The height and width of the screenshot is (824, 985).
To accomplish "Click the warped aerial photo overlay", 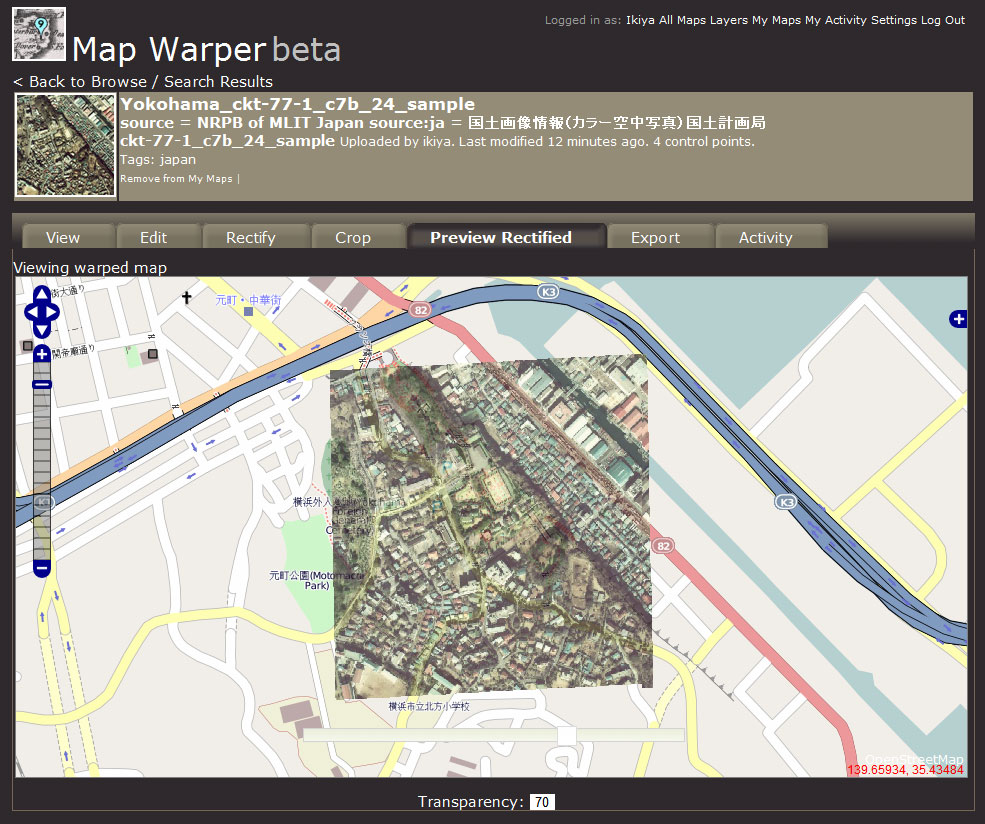I will pos(491,526).
